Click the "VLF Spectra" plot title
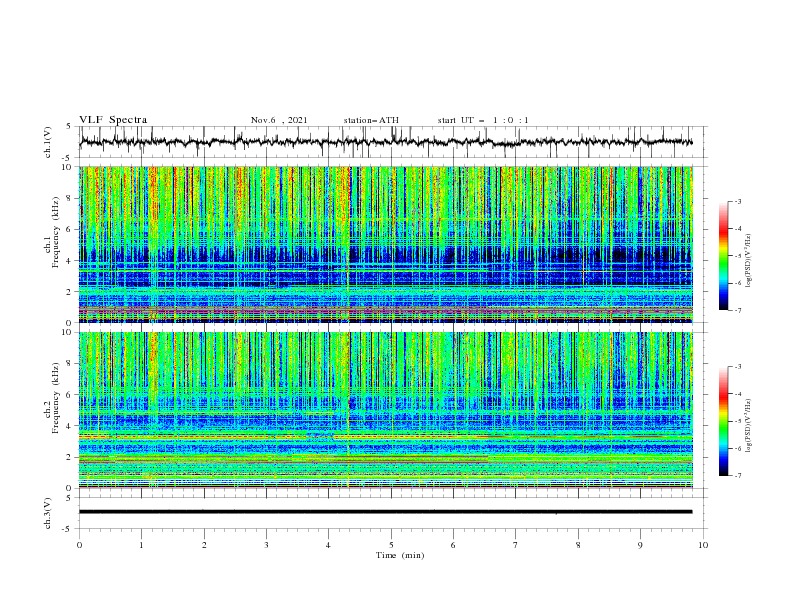This screenshot has width=792, height=612. pyautogui.click(x=113, y=120)
